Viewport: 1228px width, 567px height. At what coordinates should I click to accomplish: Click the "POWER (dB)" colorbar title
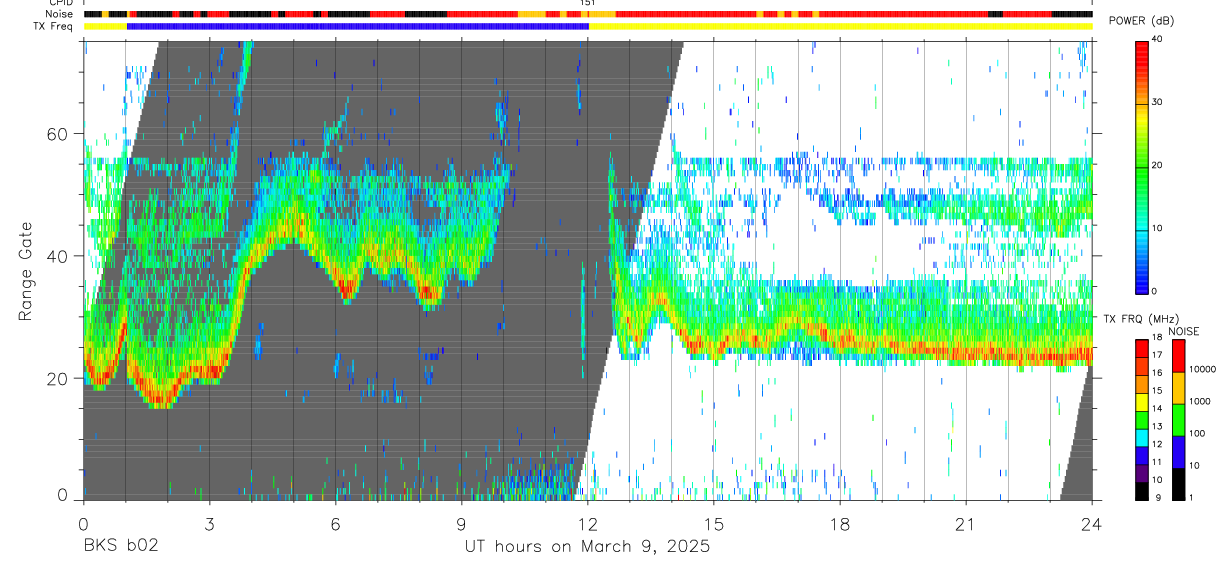[1142, 21]
